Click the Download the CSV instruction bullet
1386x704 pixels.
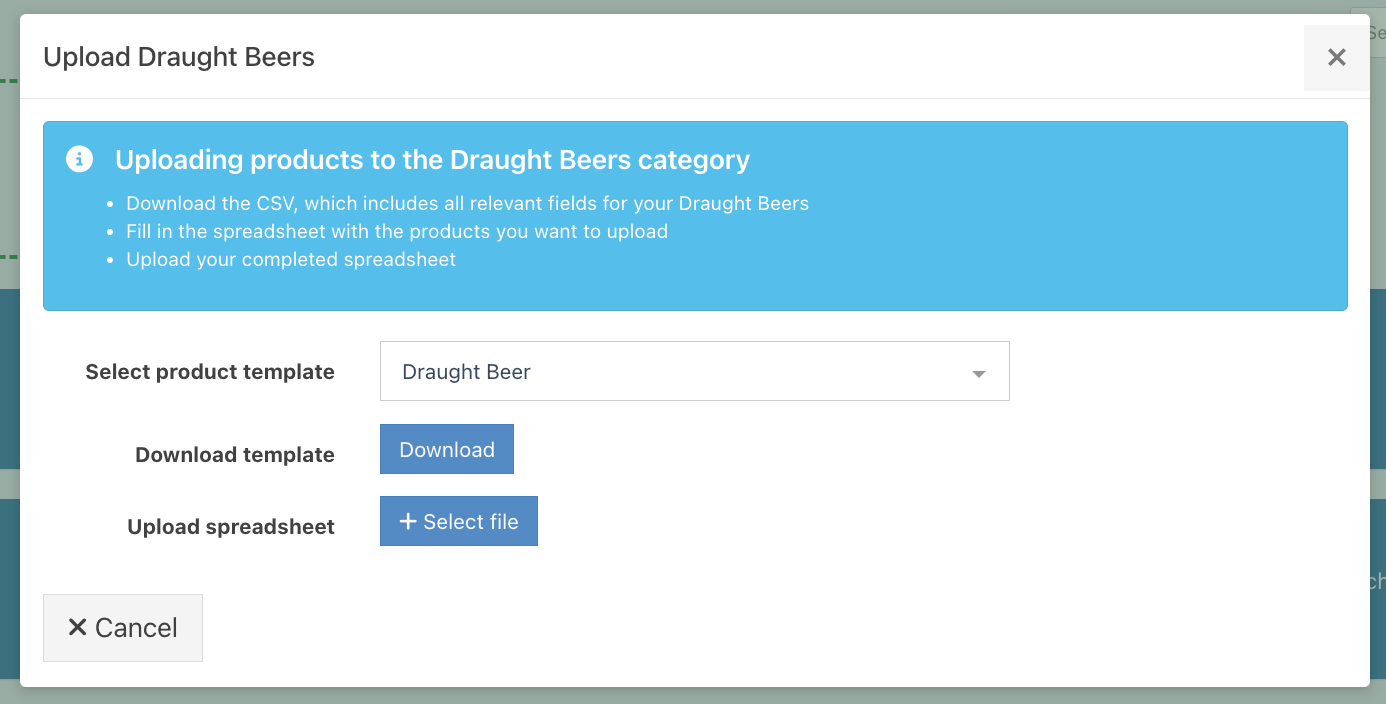467,203
